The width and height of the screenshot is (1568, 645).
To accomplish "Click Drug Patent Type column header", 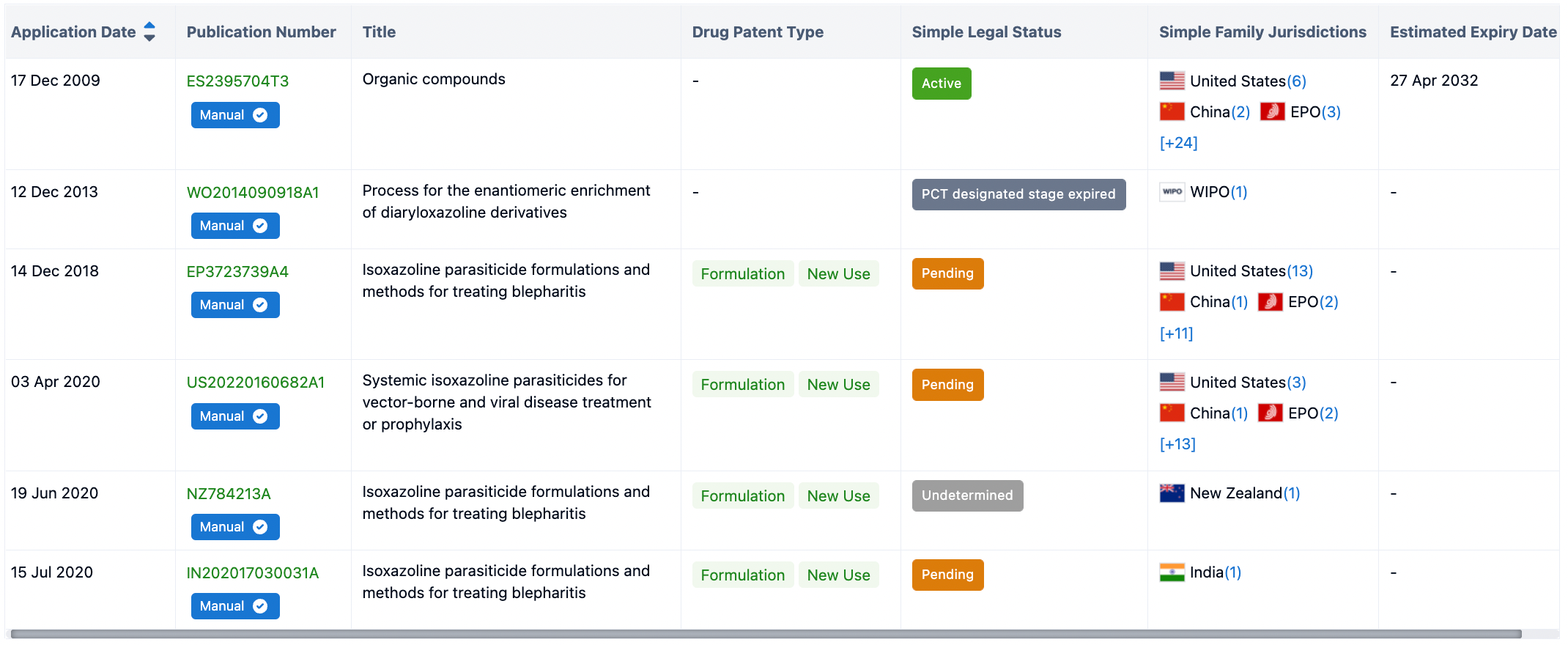I will [x=758, y=32].
